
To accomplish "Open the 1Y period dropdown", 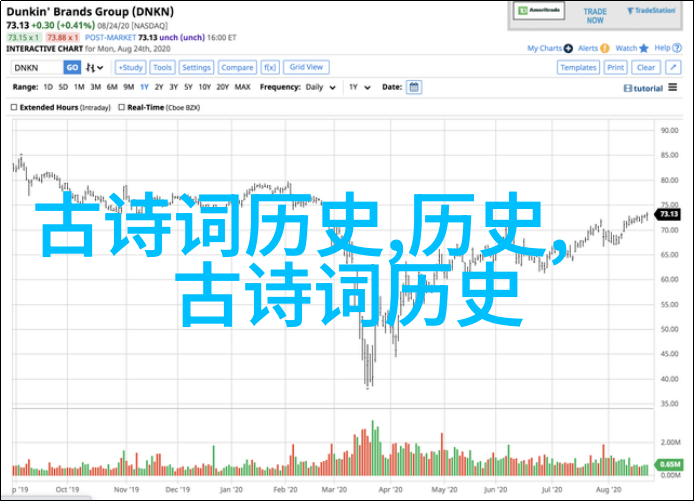I will point(359,87).
